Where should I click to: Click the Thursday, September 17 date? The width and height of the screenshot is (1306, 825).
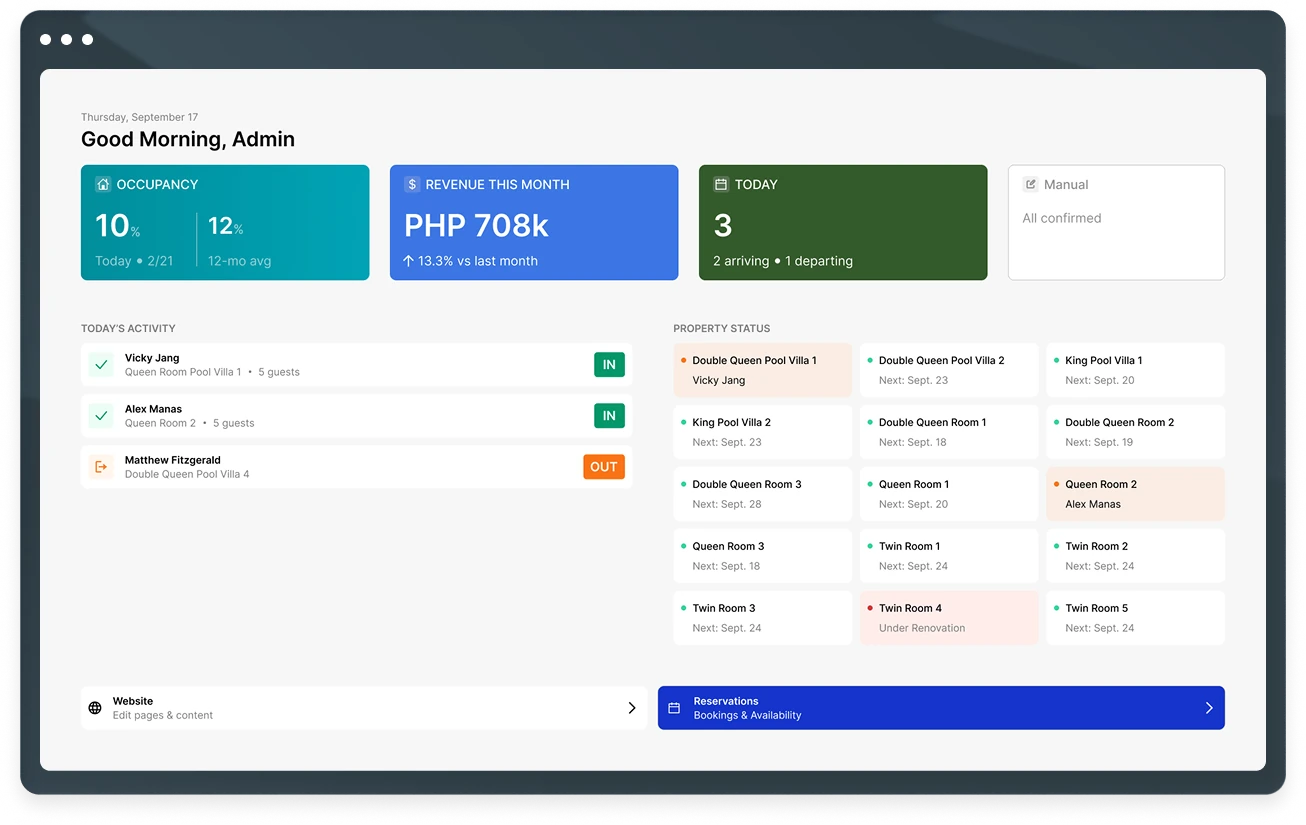click(140, 117)
